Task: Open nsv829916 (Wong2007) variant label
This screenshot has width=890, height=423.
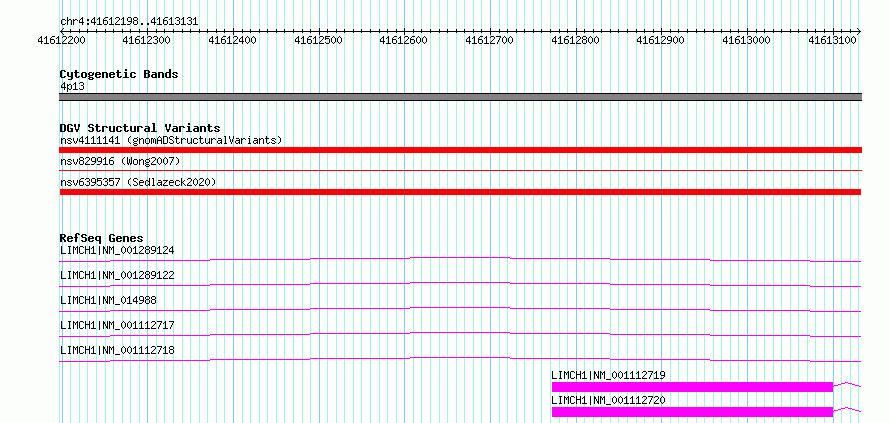Action: [x=120, y=162]
